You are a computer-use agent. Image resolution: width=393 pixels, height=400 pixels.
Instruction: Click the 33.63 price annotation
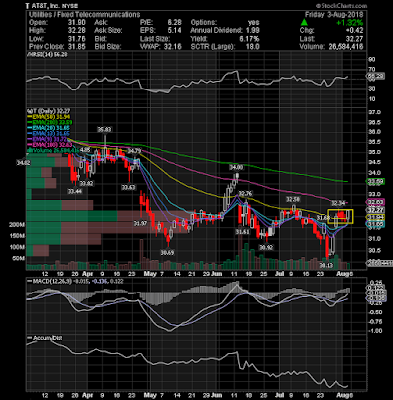[128, 188]
